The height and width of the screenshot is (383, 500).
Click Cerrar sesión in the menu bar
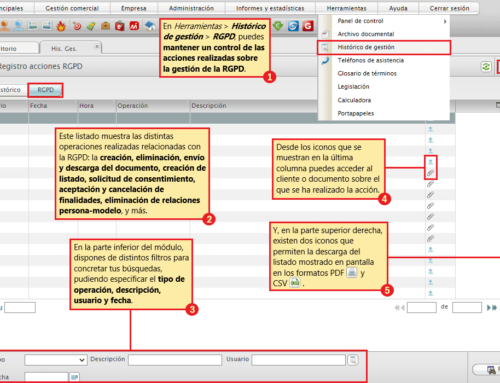[x=449, y=8]
